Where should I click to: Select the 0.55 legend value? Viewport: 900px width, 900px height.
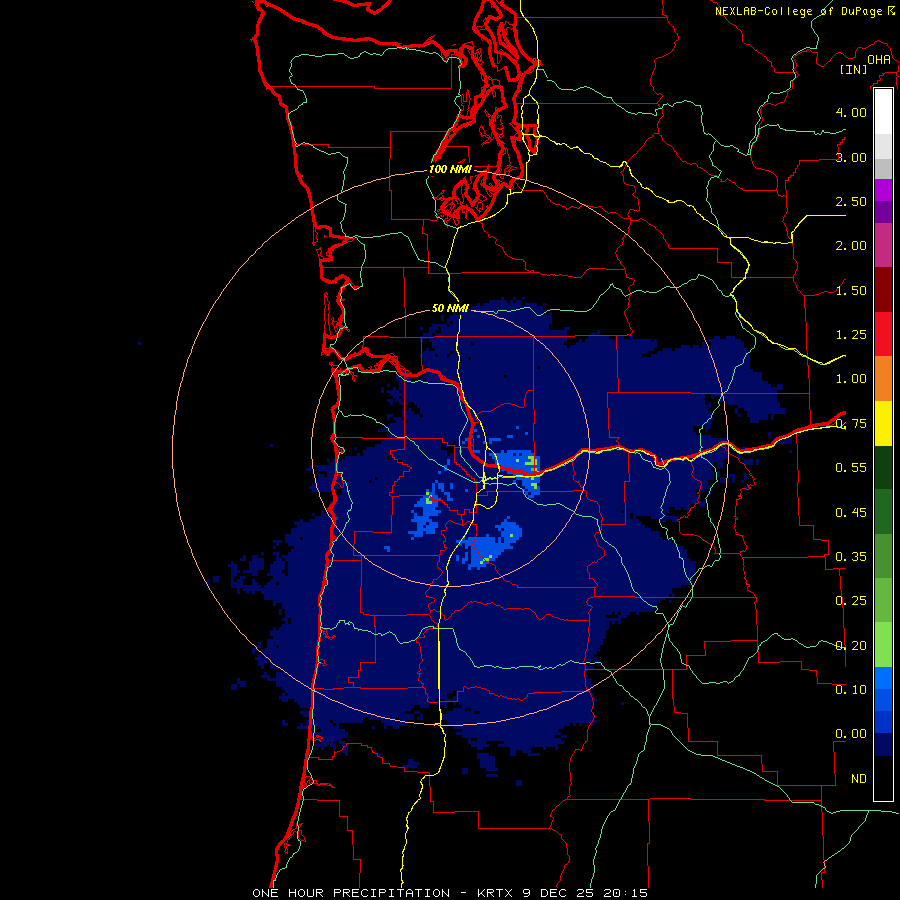(x=851, y=468)
